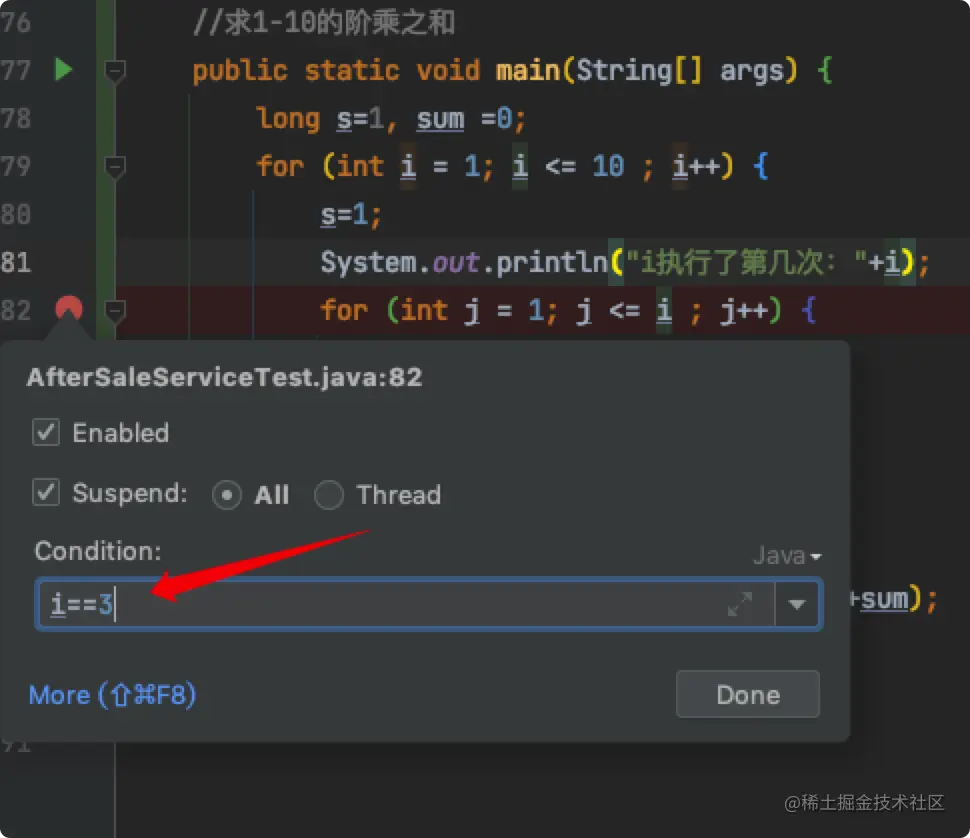Click 'println' in line 81
The height and width of the screenshot is (838, 970).
pos(552,262)
